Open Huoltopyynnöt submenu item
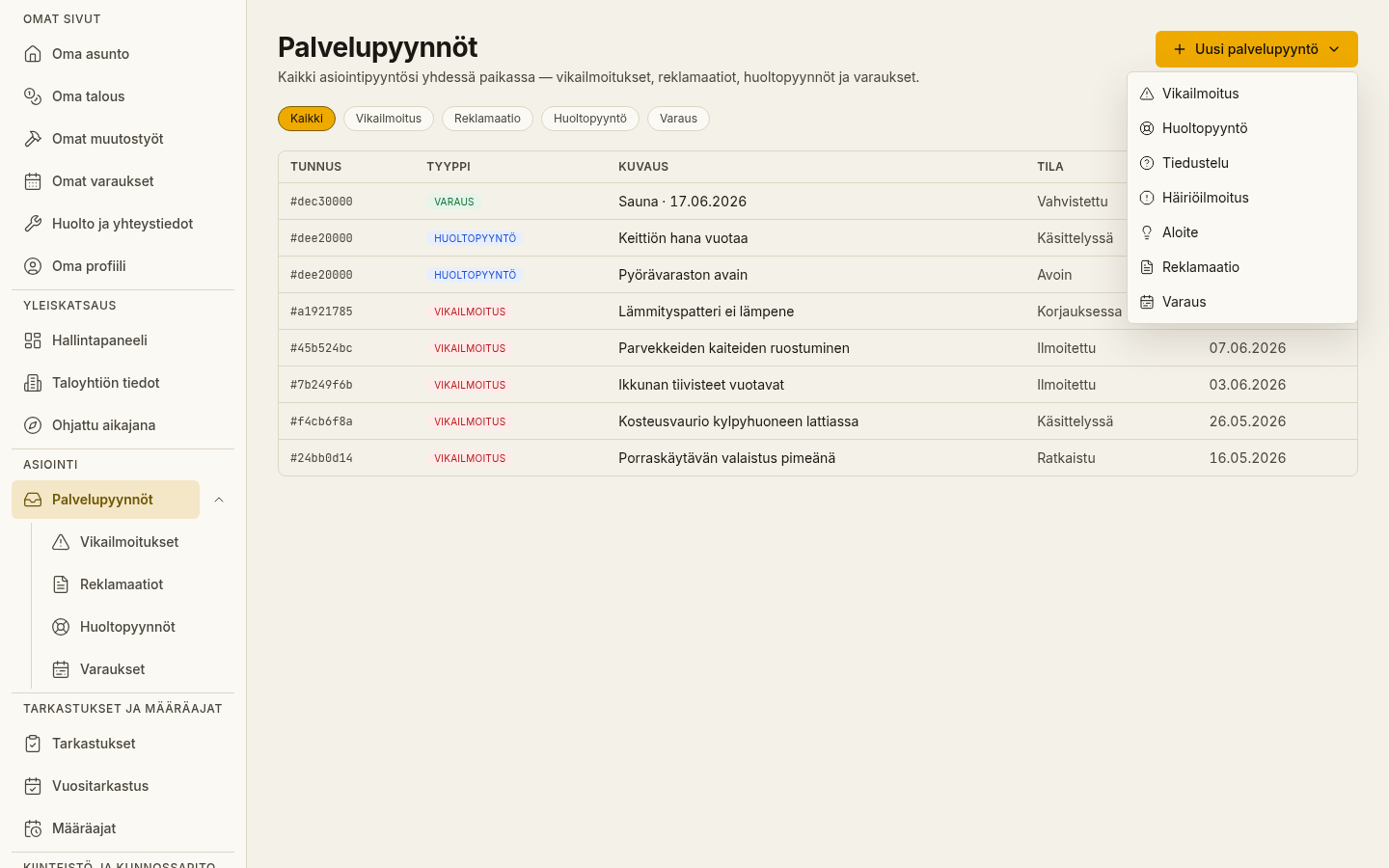Image resolution: width=1389 pixels, height=868 pixels. coord(137,627)
